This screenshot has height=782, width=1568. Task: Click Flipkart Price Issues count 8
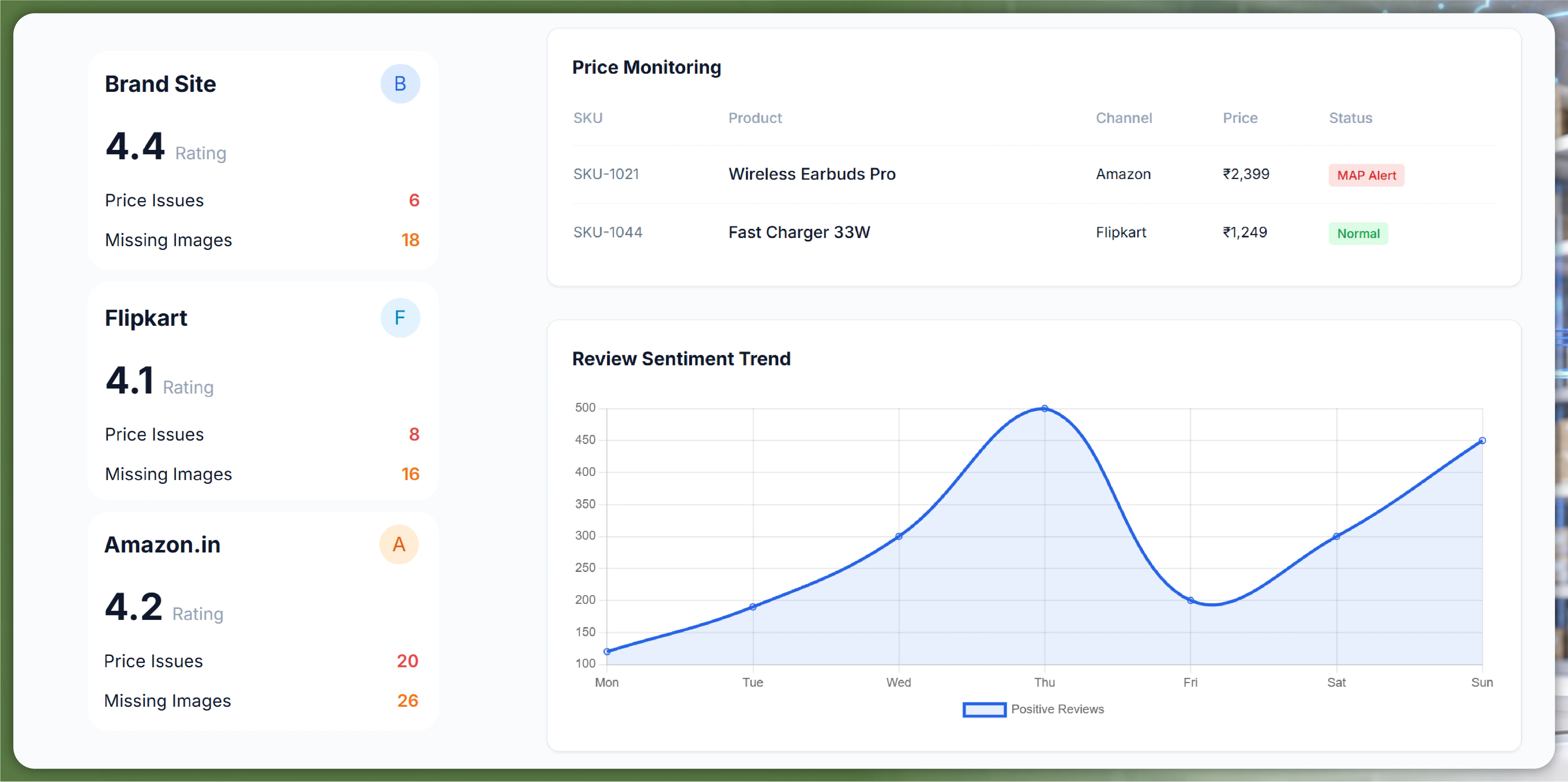414,435
